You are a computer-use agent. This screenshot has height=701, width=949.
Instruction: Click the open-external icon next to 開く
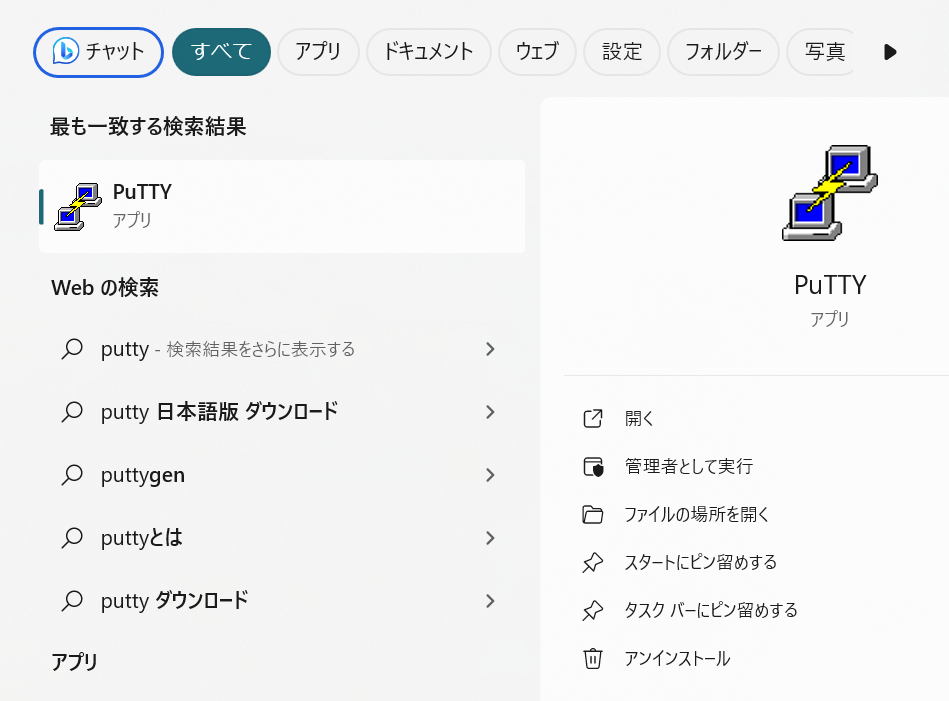[593, 418]
